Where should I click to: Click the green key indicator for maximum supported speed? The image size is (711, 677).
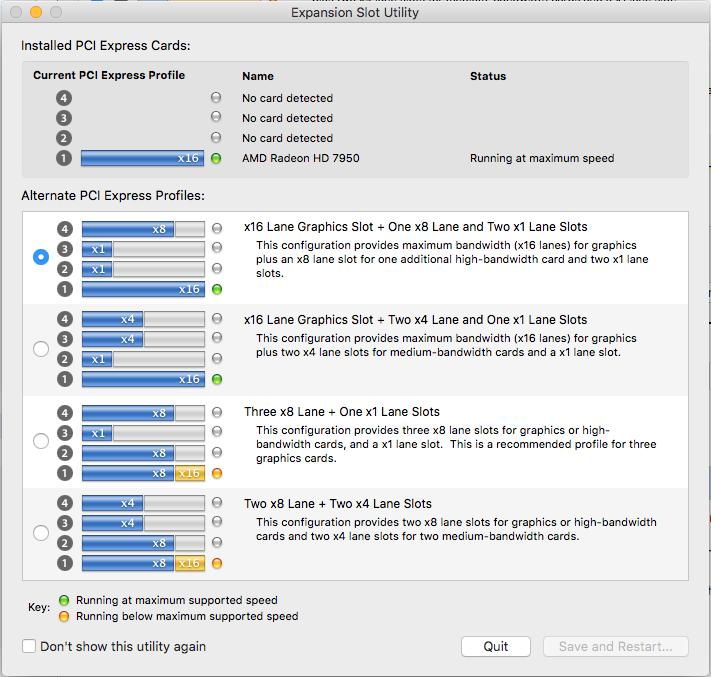click(x=64, y=600)
